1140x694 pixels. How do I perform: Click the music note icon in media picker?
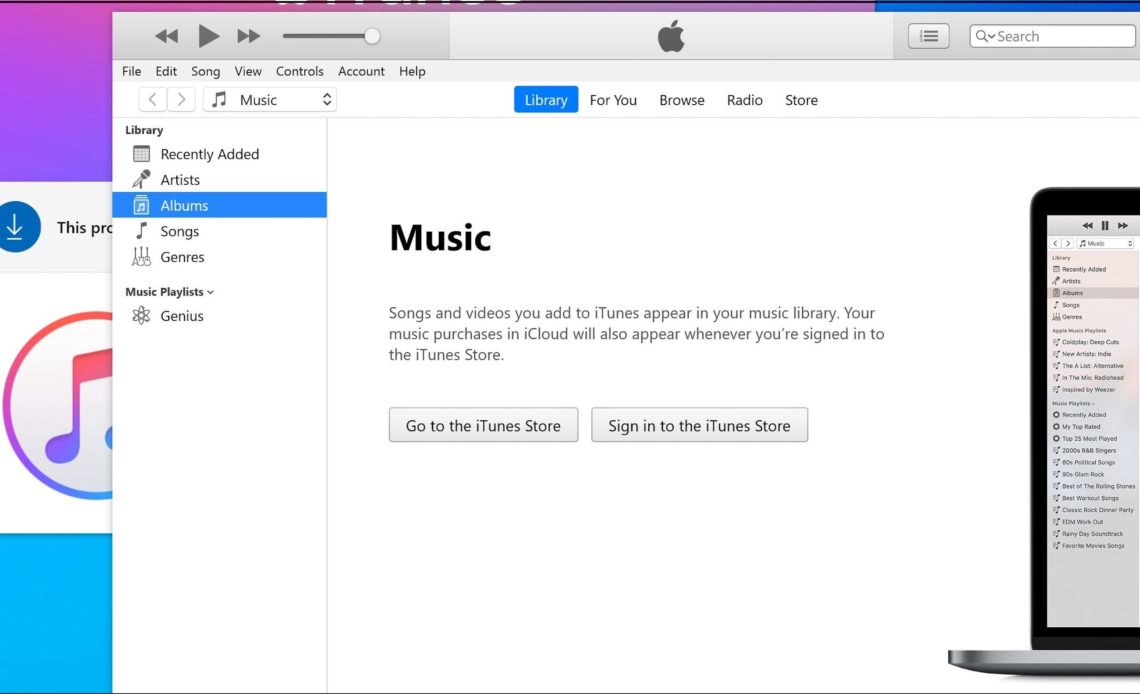point(219,100)
